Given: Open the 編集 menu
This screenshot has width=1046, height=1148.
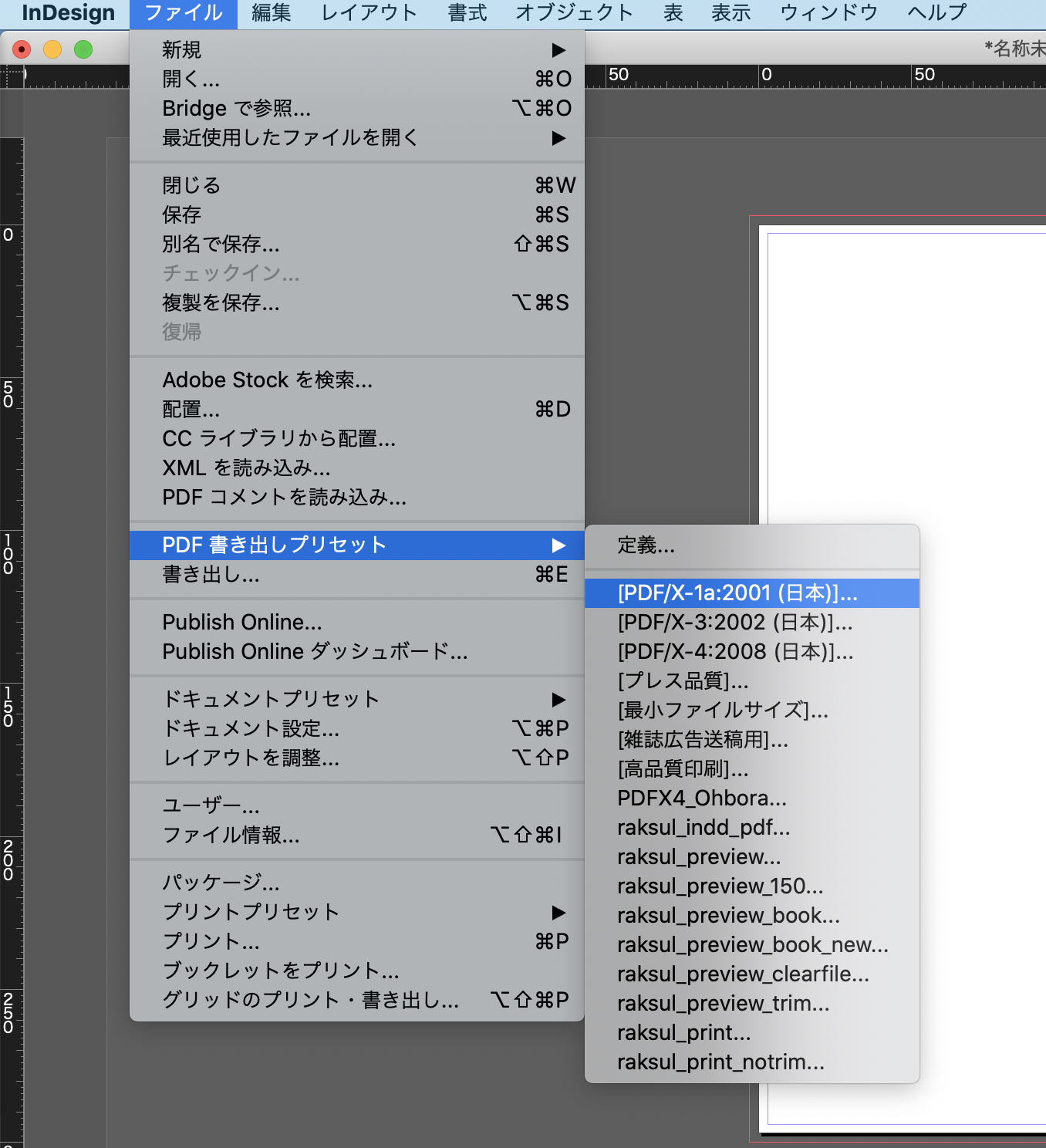Looking at the screenshot, I should click(x=272, y=13).
